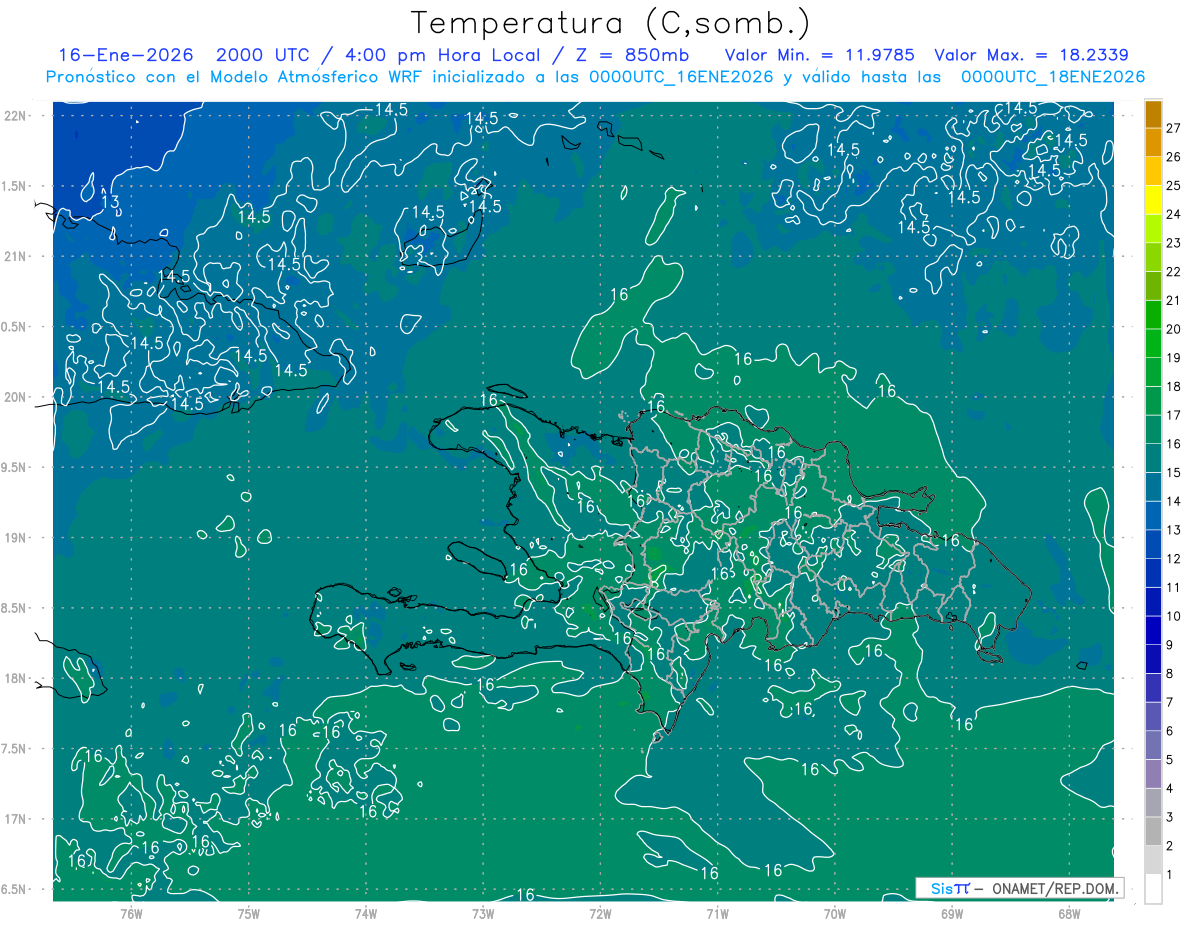Click the "73W" longitude axis label
This screenshot has height=927, width=1200.
click(483, 913)
